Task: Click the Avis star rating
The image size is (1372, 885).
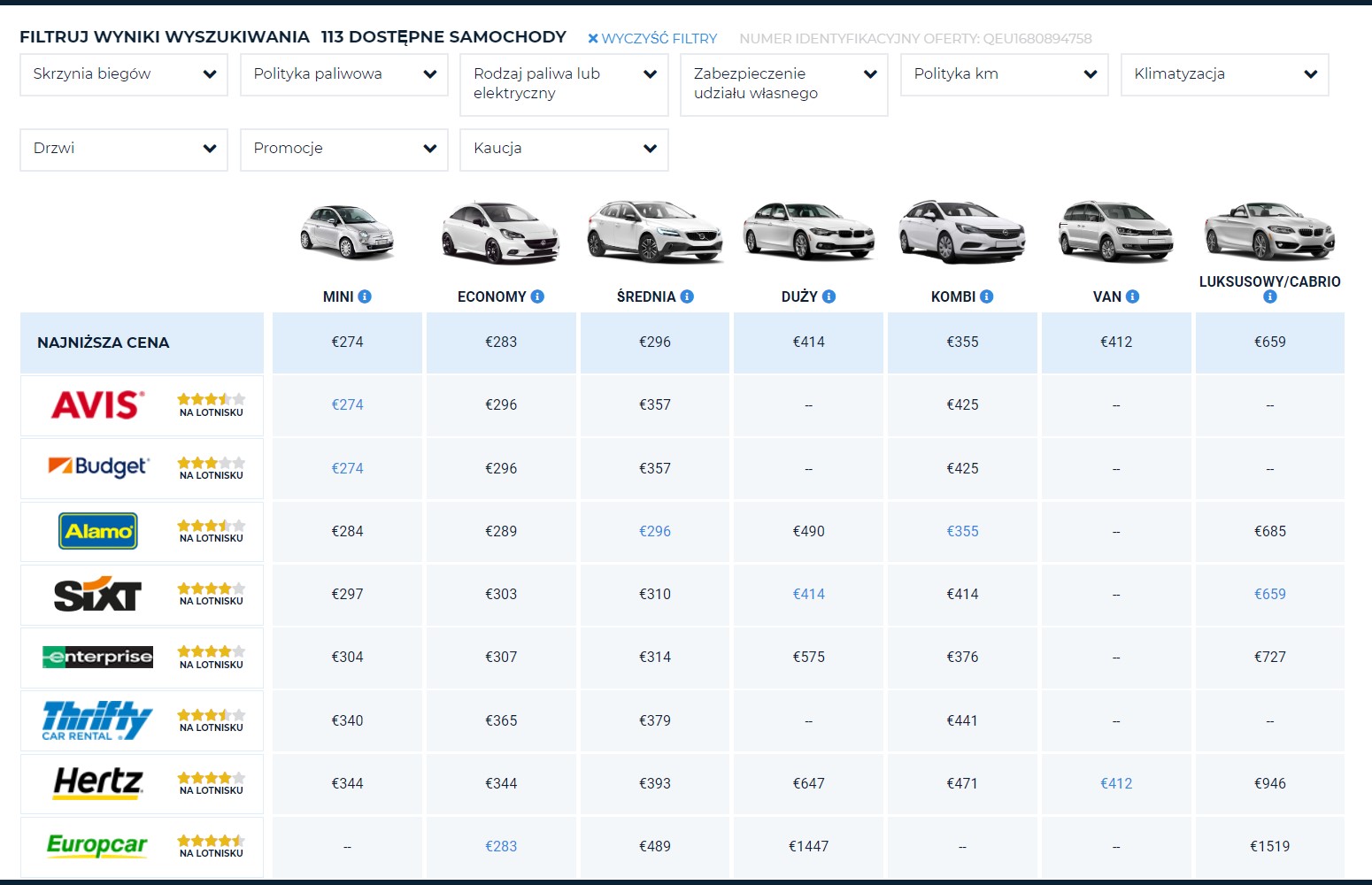Action: tap(212, 399)
